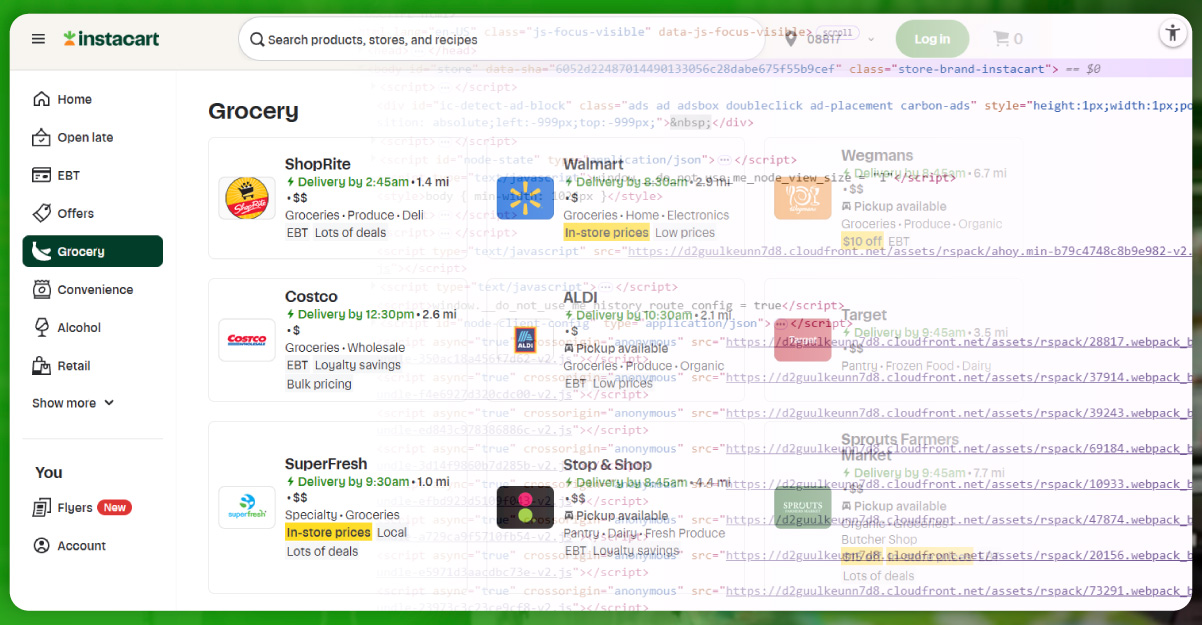The width and height of the screenshot is (1202, 625).
Task: Click the ShopRite store logo
Action: [247, 198]
